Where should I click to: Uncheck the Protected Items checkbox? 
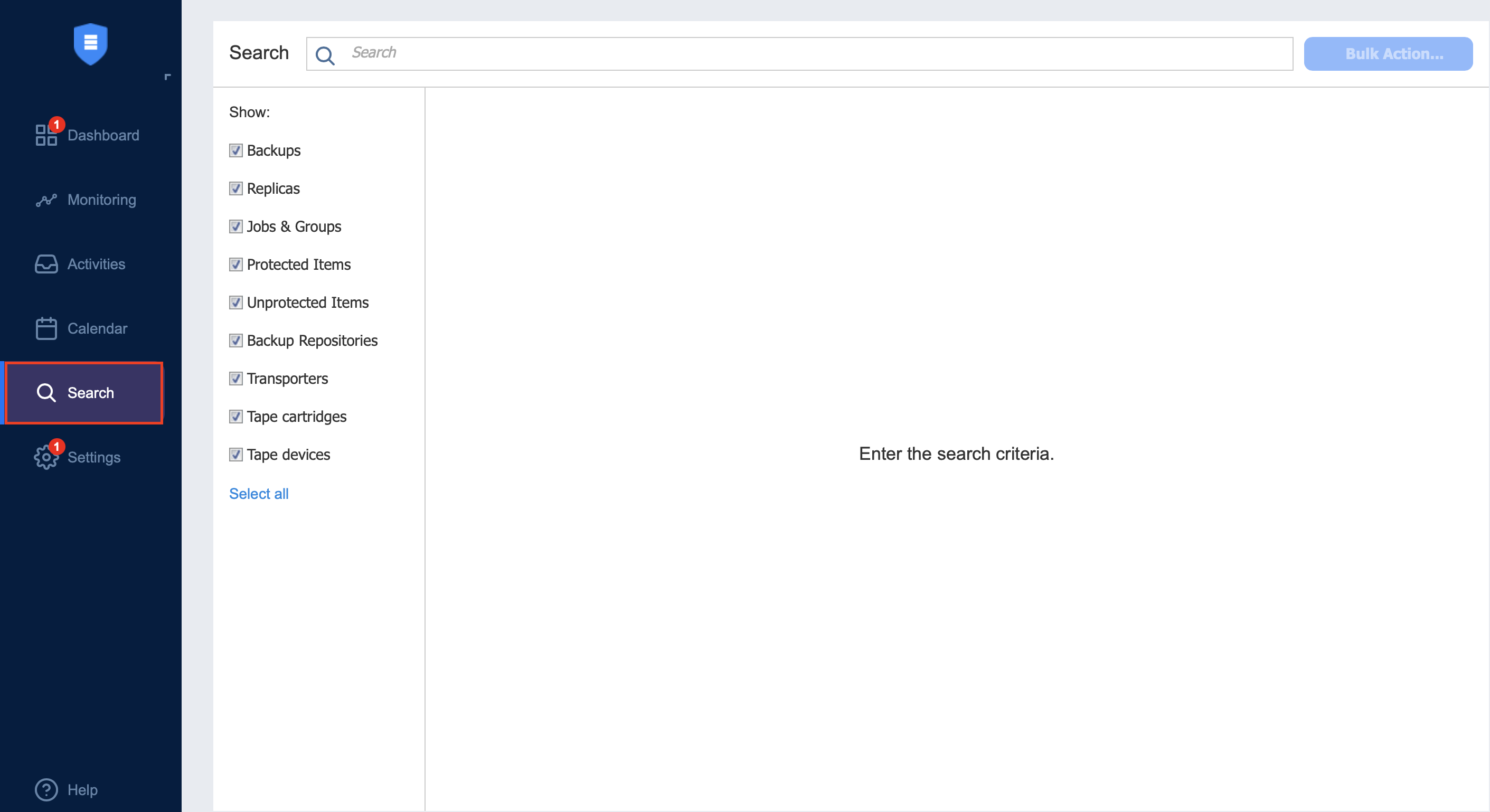click(x=235, y=265)
